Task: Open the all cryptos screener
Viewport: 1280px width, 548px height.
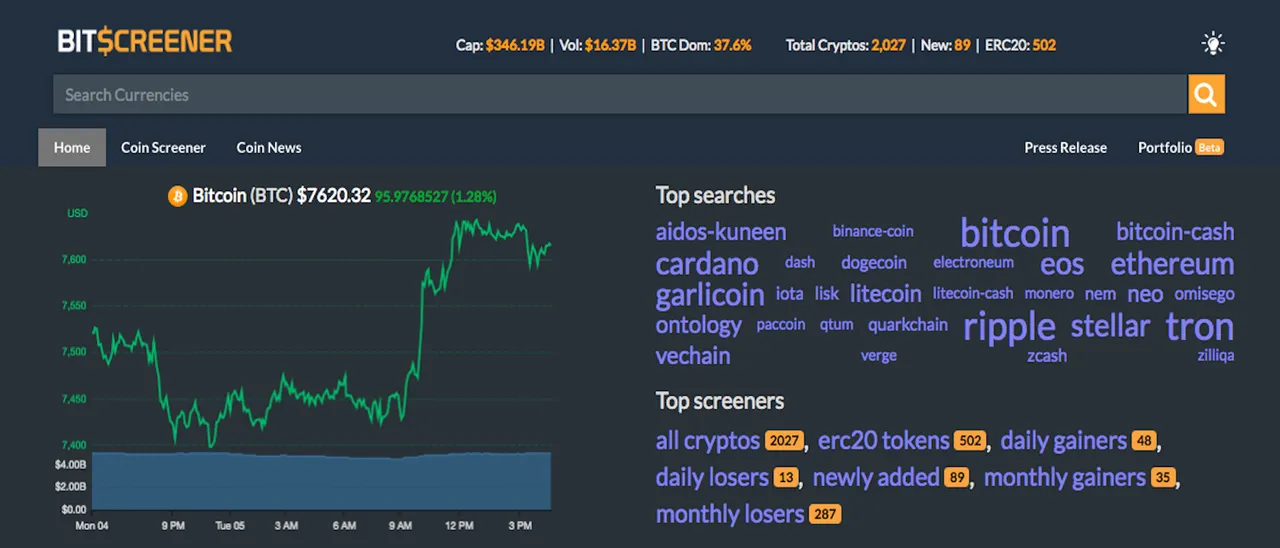Action: tap(708, 441)
